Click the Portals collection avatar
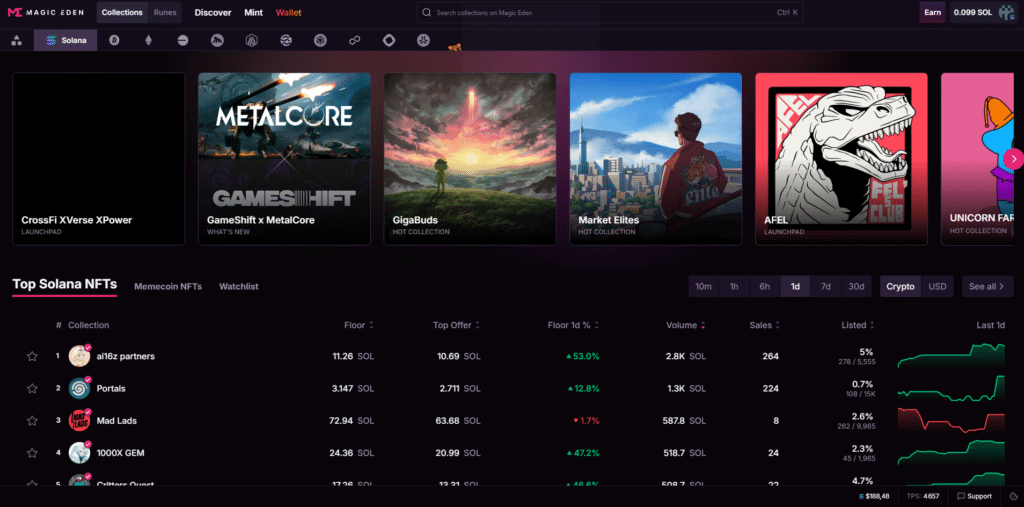Image resolution: width=1024 pixels, height=507 pixels. pyautogui.click(x=79, y=388)
